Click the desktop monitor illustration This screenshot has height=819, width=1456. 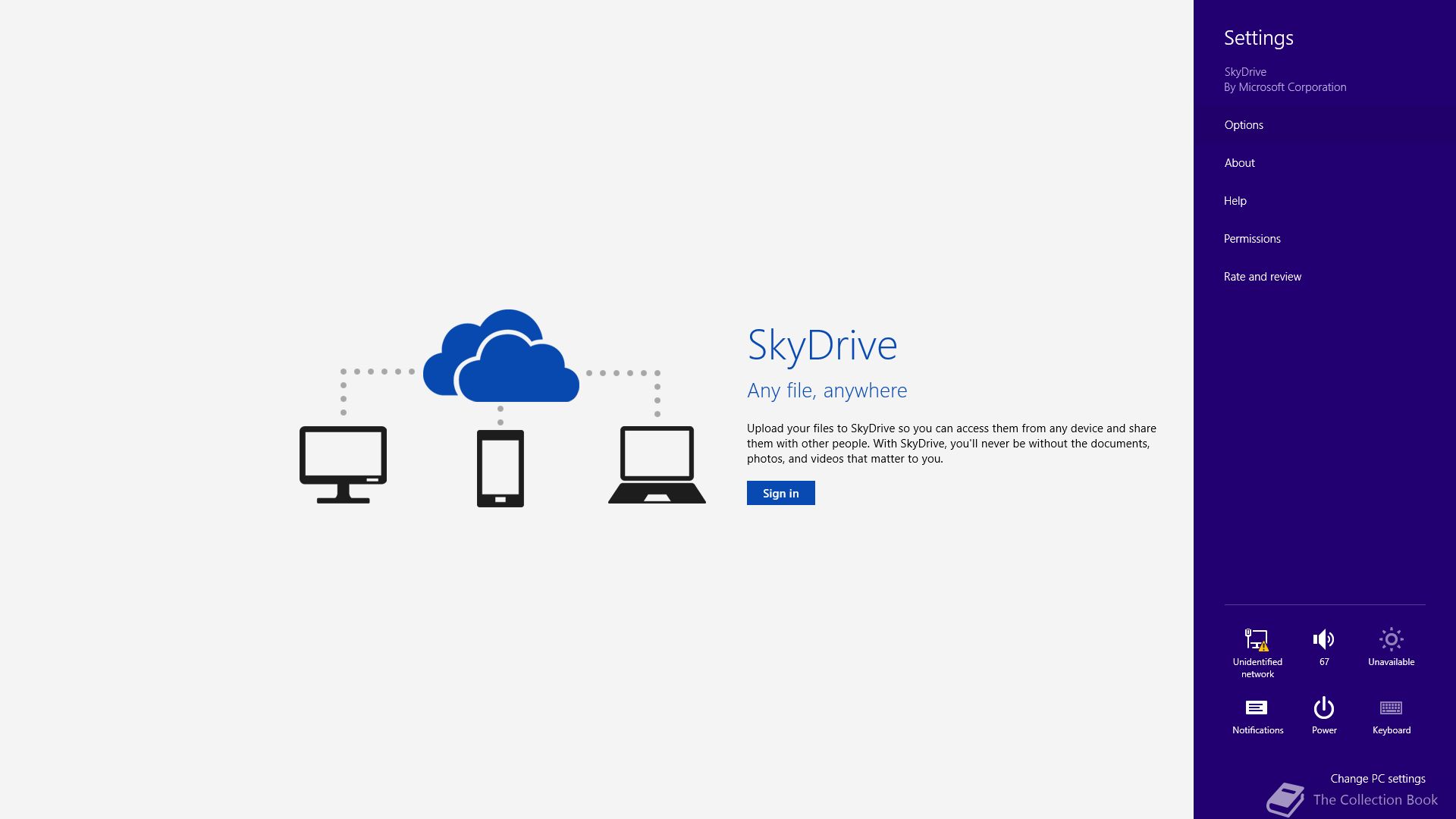343,464
